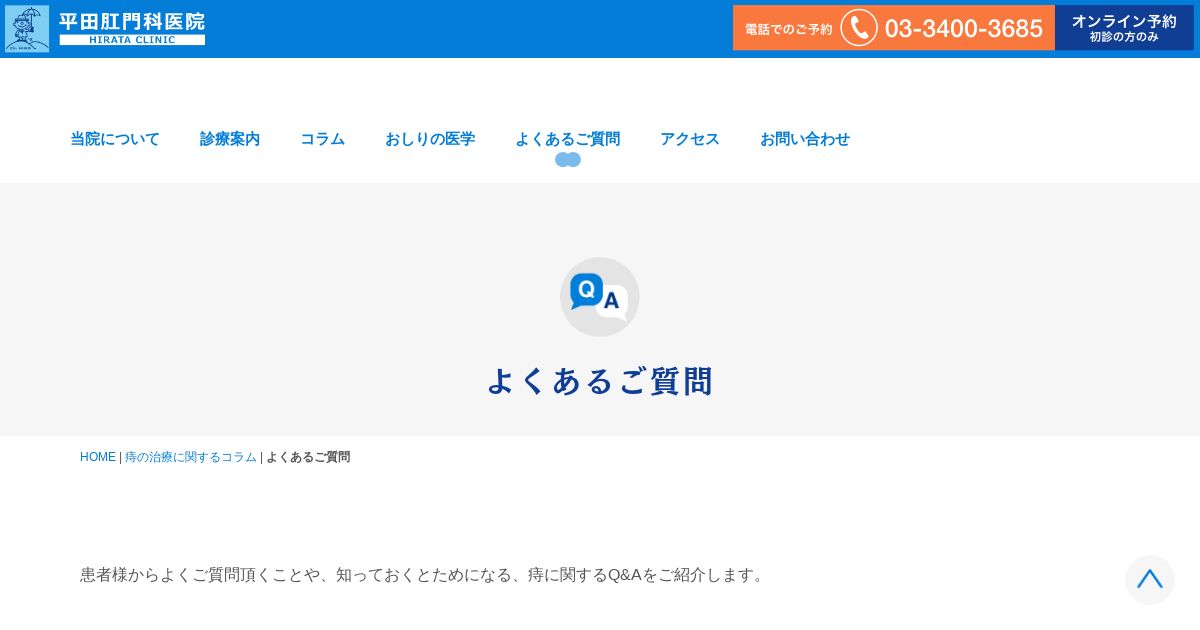Click the 電話でのご予約 label
Screen dimensions: 1200x630
pyautogui.click(x=788, y=29)
